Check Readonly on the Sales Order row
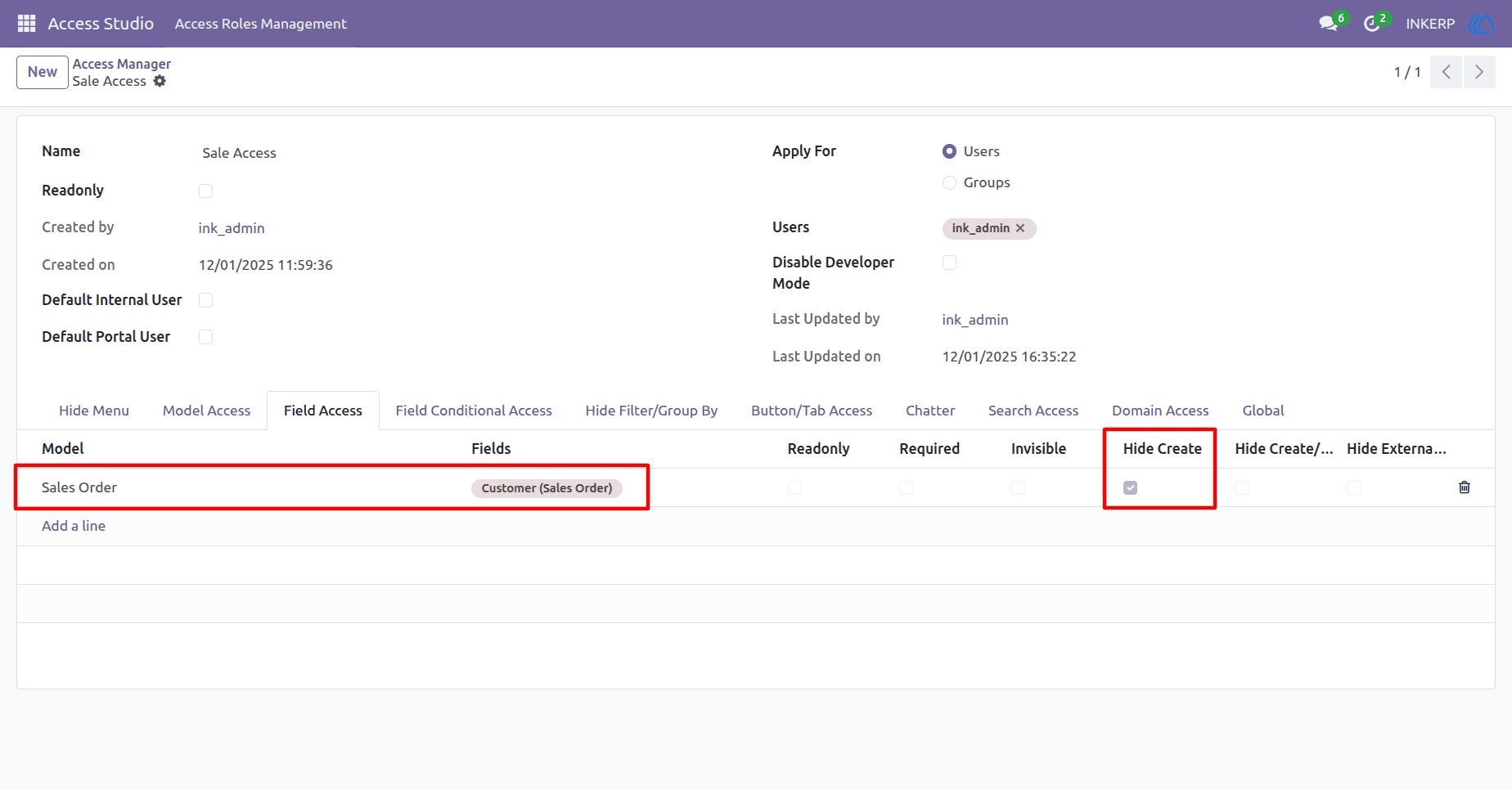Image resolution: width=1512 pixels, height=790 pixels. coord(794,487)
